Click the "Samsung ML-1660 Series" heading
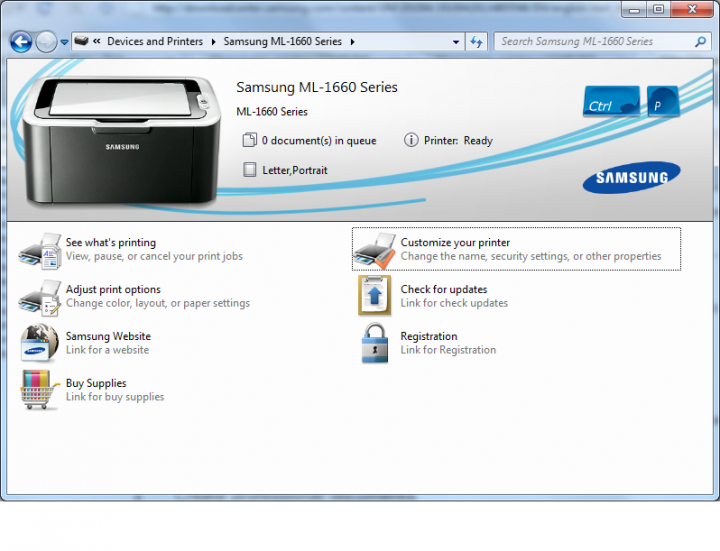The width and height of the screenshot is (720, 551). point(317,87)
